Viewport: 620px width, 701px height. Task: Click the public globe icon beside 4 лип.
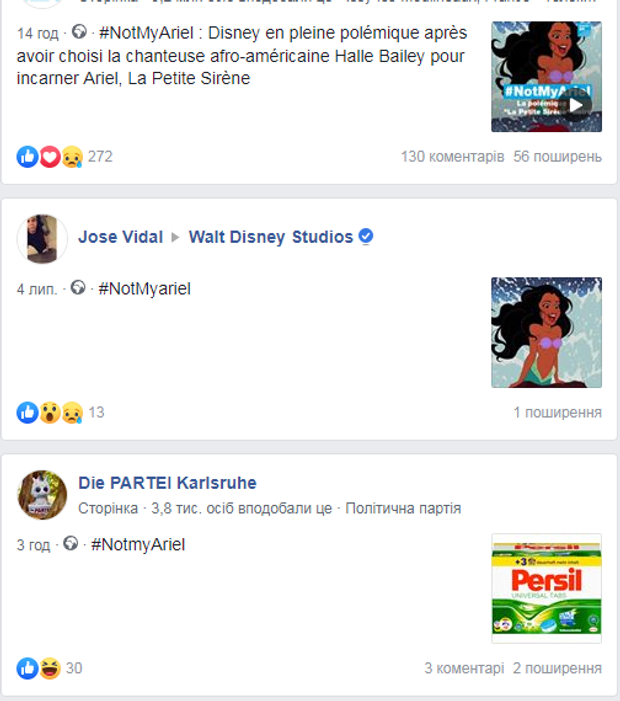click(78, 287)
